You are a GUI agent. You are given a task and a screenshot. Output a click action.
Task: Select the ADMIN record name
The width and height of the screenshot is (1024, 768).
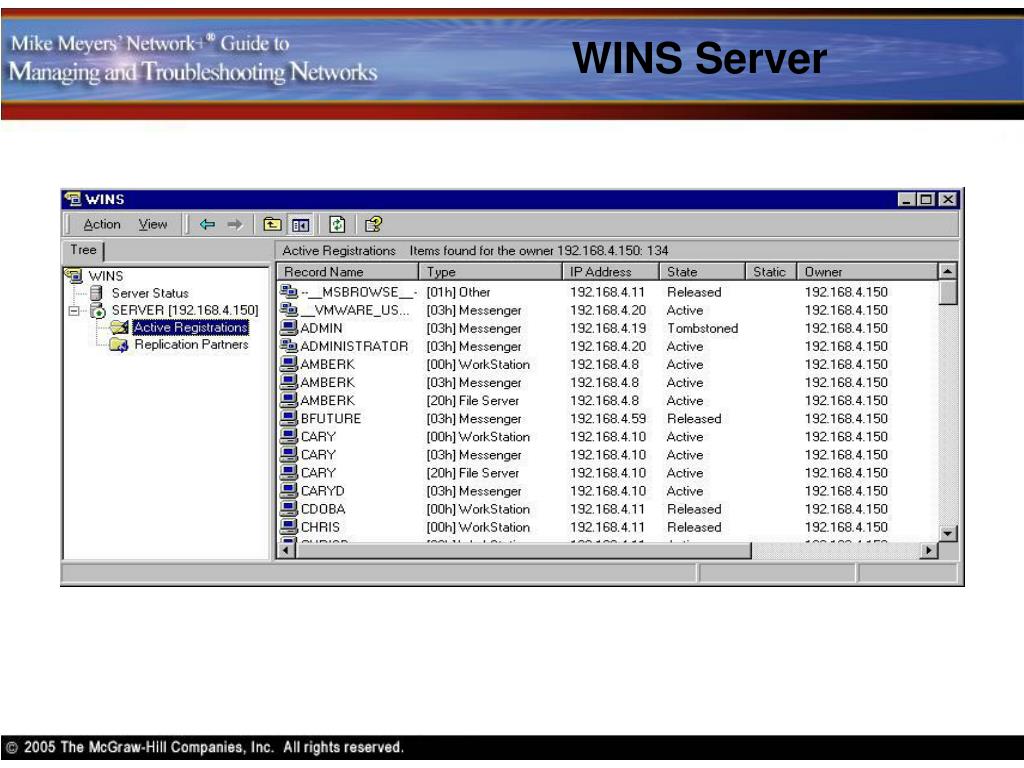[x=321, y=328]
